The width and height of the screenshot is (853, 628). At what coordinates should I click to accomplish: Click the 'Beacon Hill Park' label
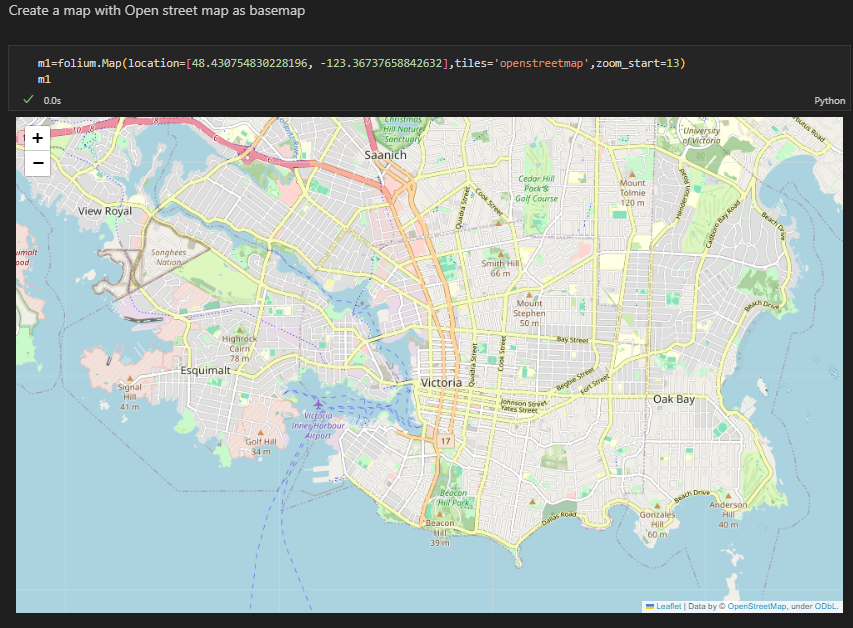(453, 498)
